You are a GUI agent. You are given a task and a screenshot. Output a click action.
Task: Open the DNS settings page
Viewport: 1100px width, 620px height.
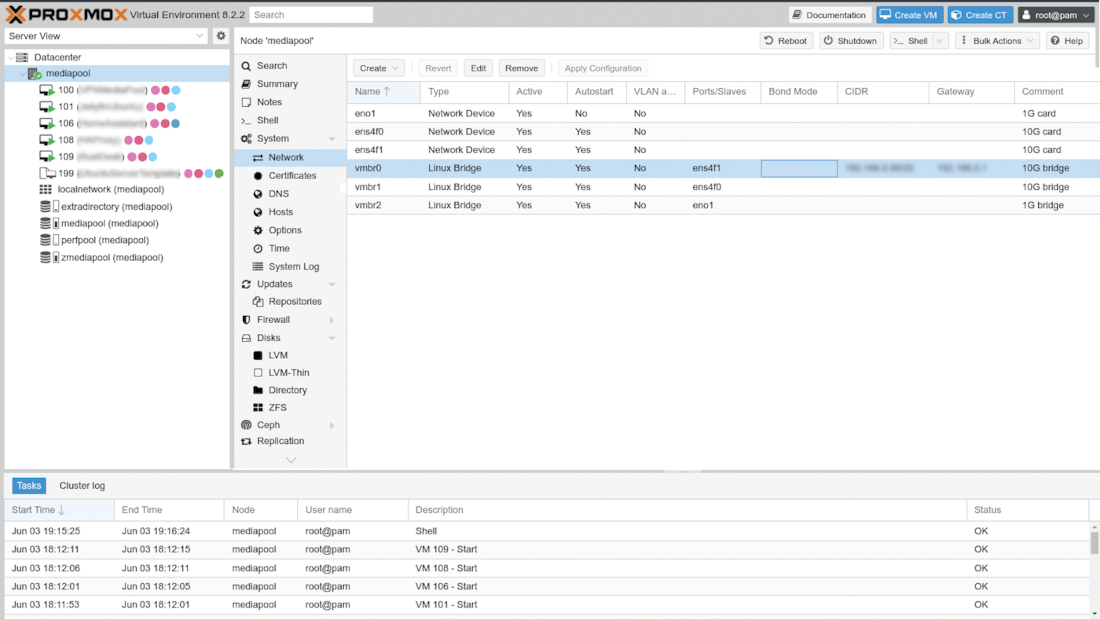point(278,194)
